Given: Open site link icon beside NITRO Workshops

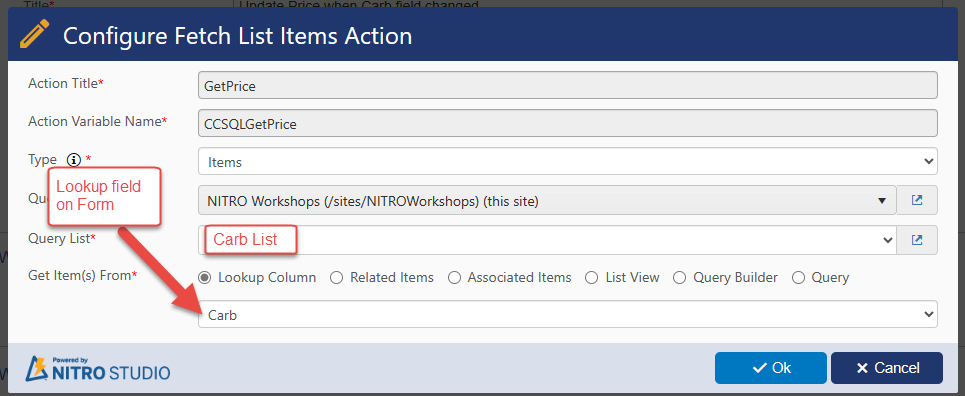Looking at the screenshot, I should click(x=917, y=201).
